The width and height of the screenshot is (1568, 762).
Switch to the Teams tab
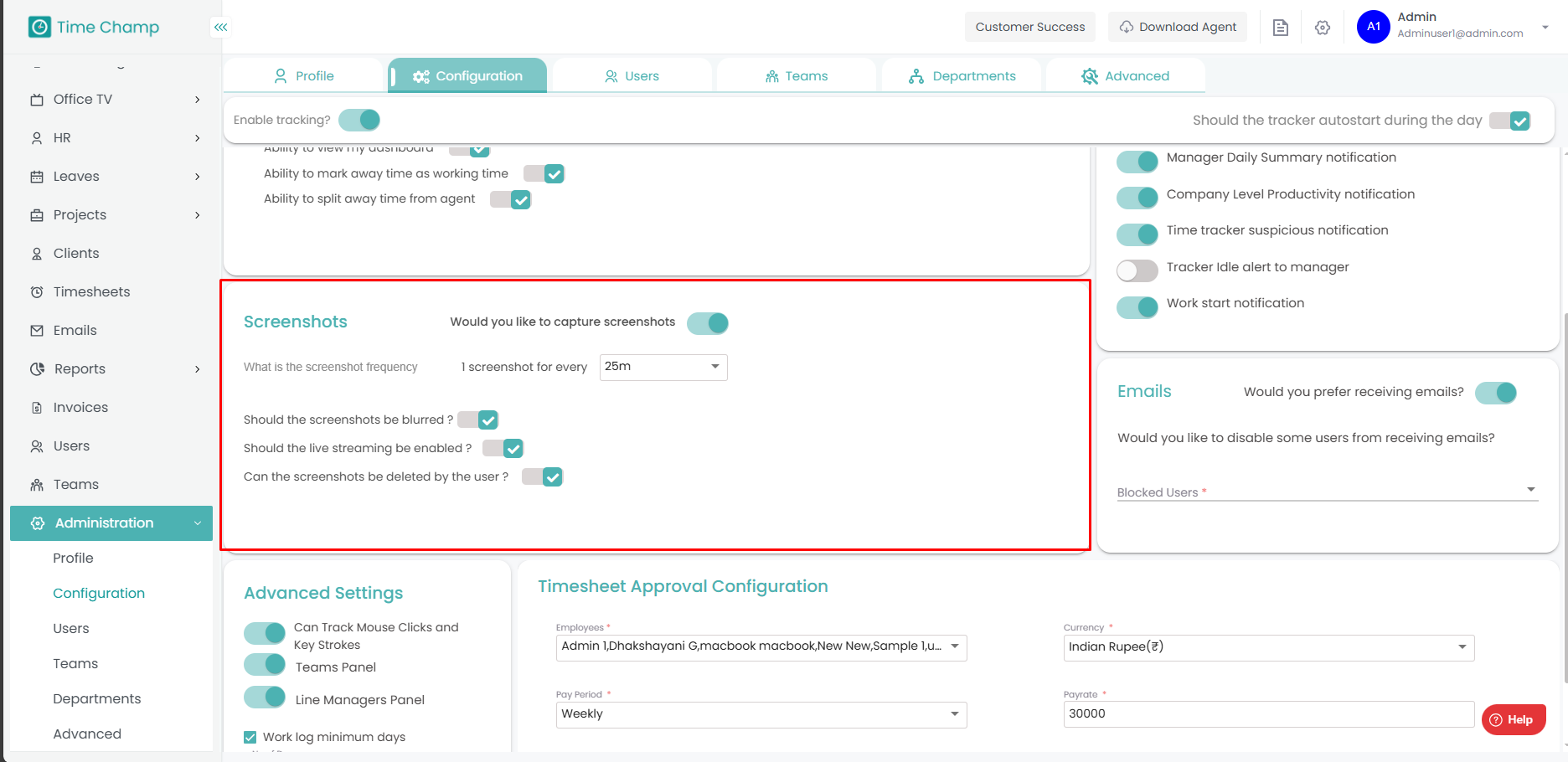(x=797, y=75)
